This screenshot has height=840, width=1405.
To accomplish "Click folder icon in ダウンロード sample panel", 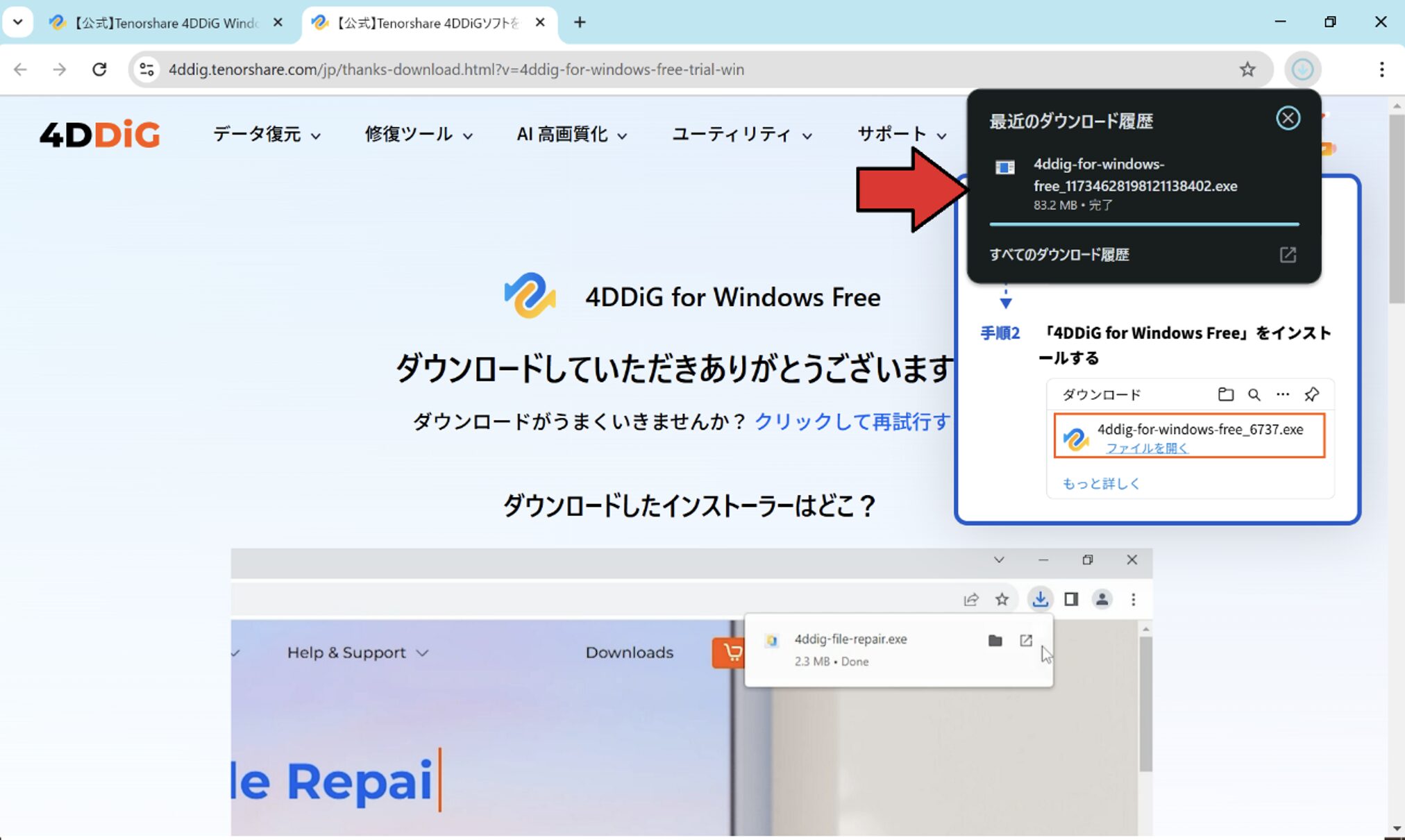I will [x=1226, y=394].
